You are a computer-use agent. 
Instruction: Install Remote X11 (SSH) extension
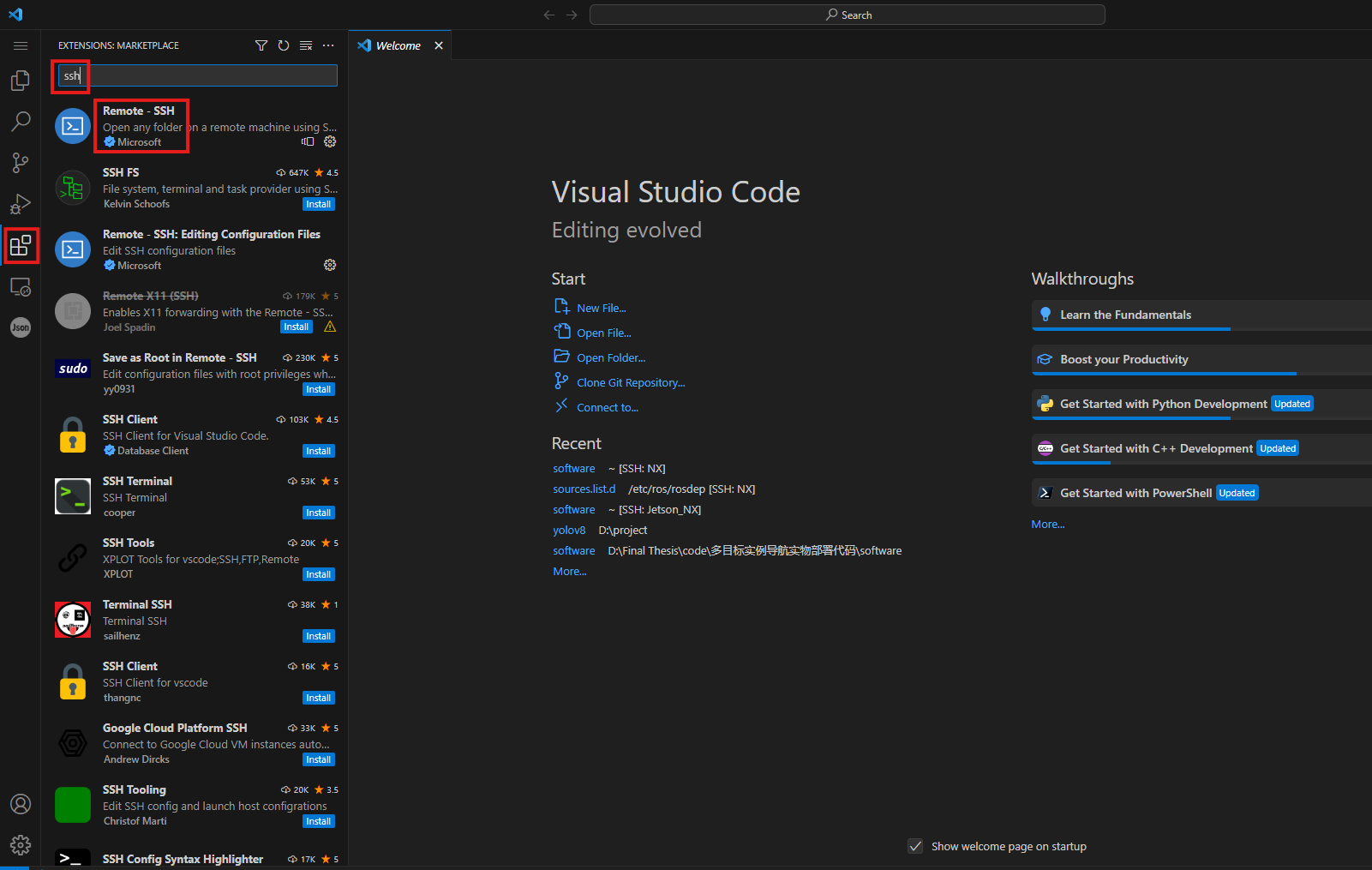(297, 327)
